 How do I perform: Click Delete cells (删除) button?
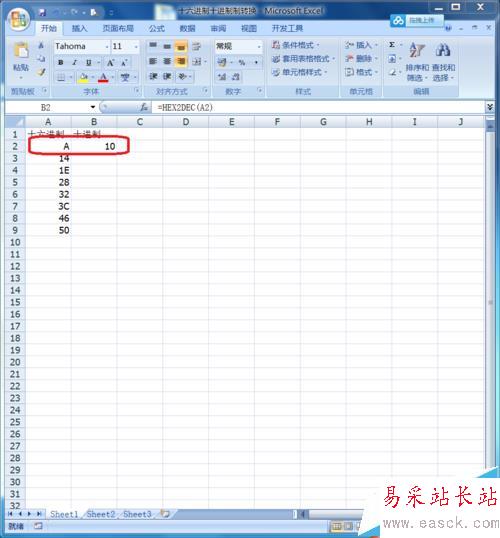coord(361,59)
